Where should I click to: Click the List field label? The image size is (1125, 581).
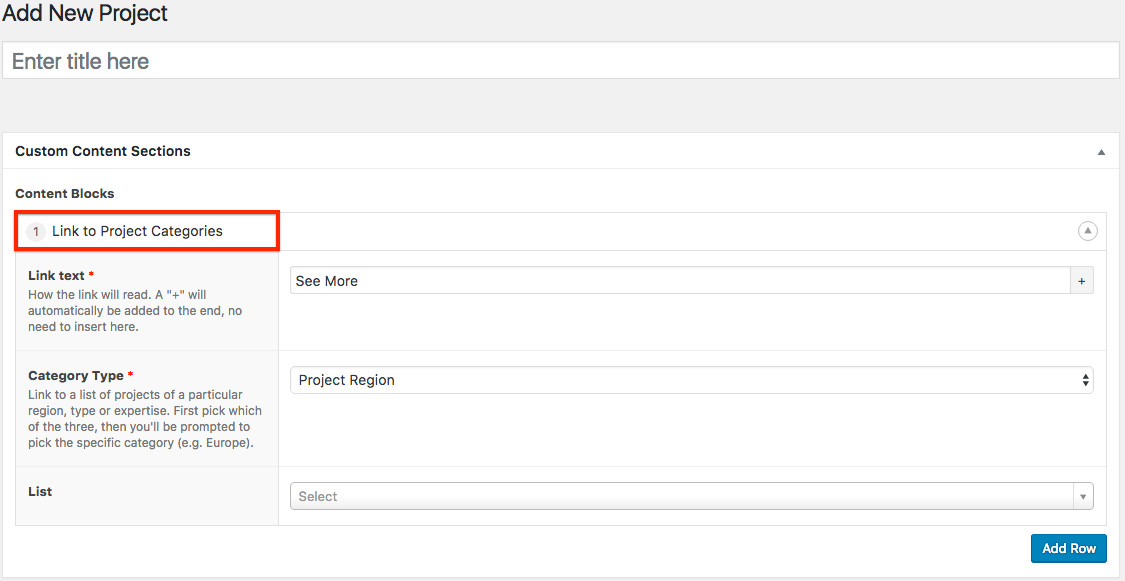coord(40,491)
